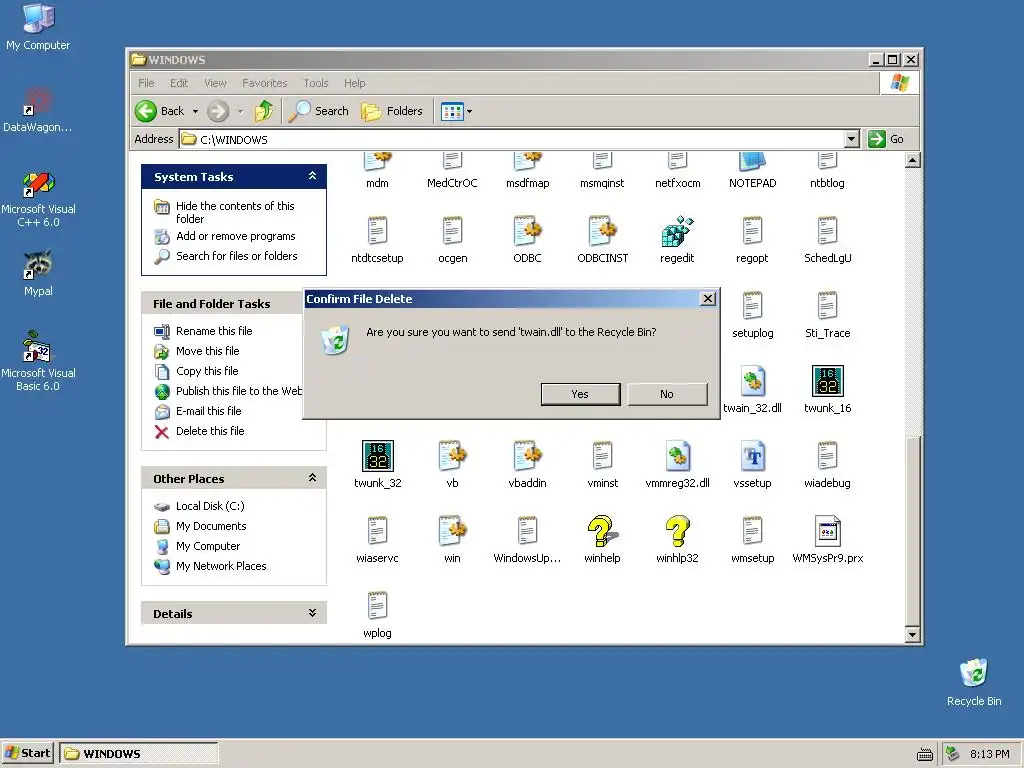
Task: Open the Favorites menu
Action: 264,83
